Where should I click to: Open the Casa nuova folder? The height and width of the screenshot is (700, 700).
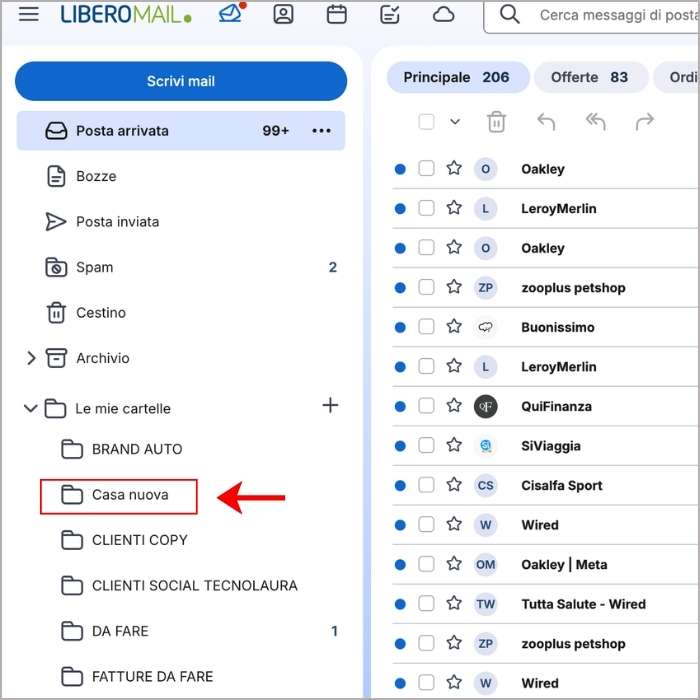(x=181, y=495)
